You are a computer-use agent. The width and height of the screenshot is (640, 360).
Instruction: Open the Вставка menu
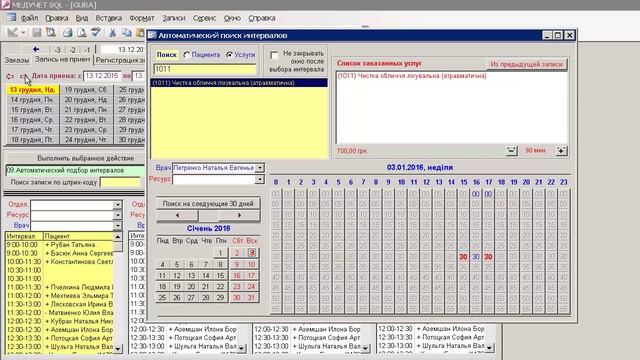click(109, 18)
